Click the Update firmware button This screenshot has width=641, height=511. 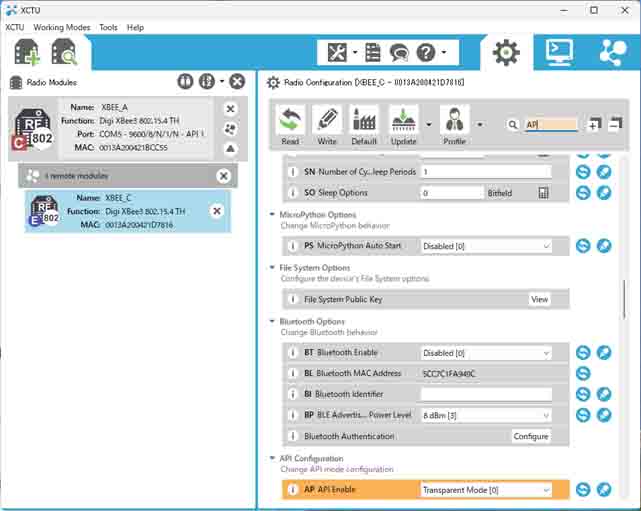[403, 126]
